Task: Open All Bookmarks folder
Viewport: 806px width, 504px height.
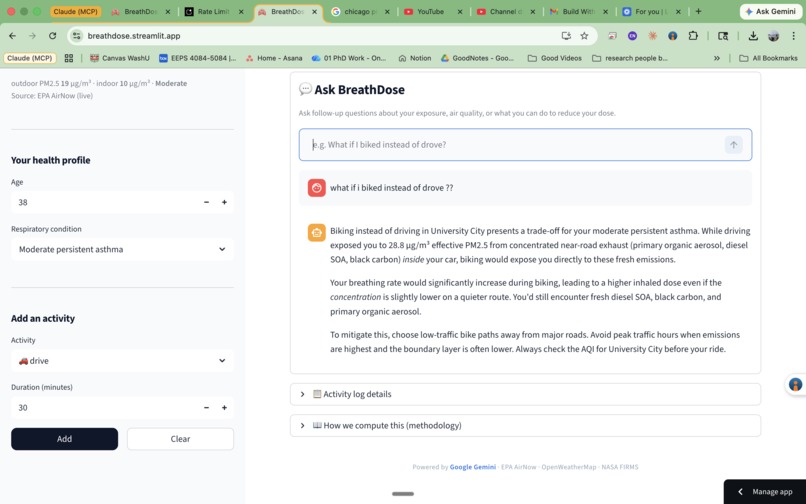Action: point(768,58)
